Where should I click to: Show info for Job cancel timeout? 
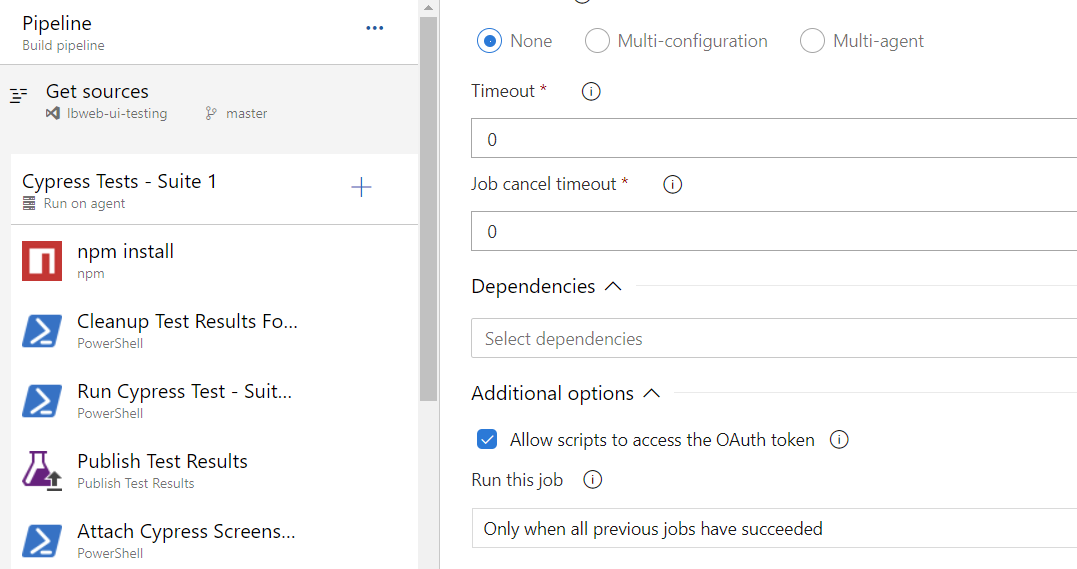[x=673, y=185]
